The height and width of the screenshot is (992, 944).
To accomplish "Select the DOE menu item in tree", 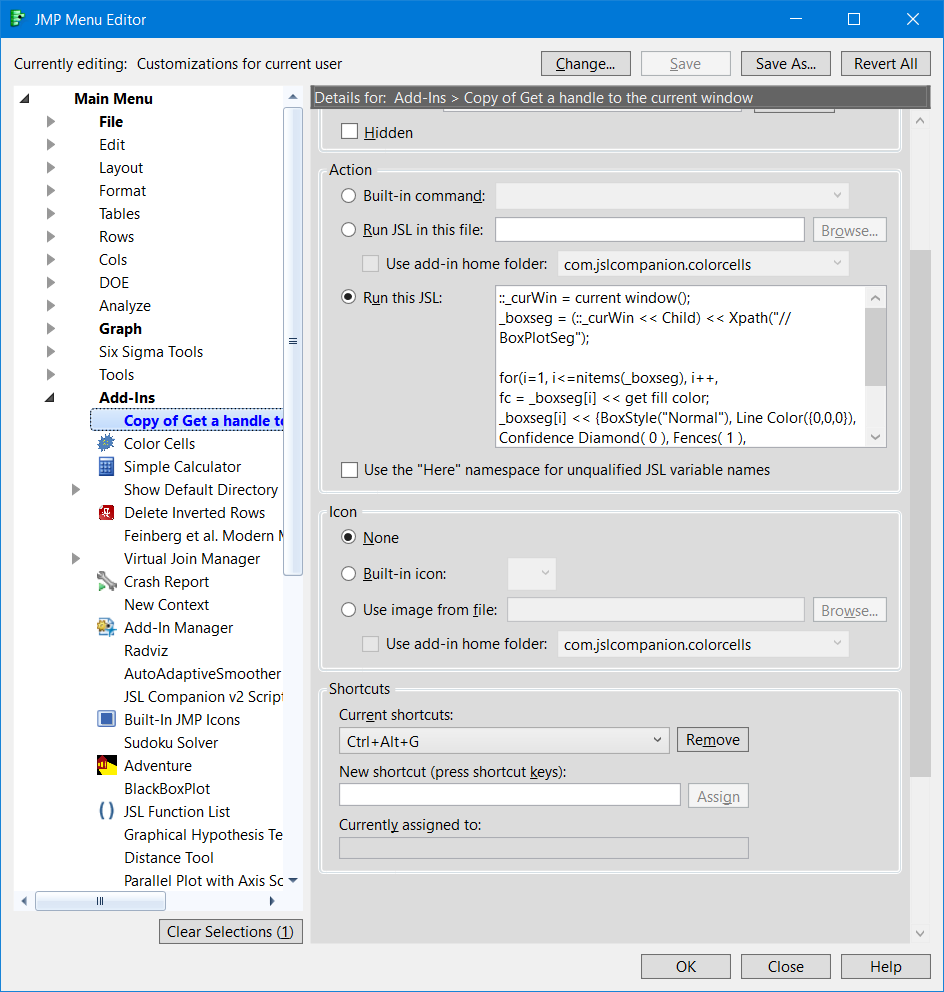I will tap(114, 283).
